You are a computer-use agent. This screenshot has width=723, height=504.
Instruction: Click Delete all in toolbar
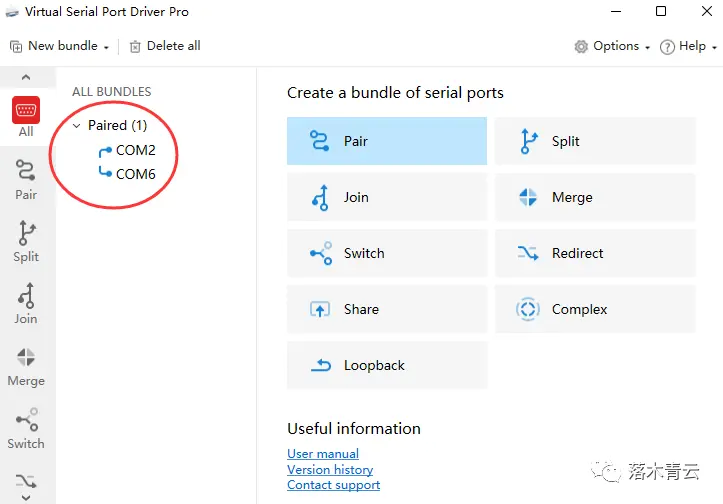click(x=165, y=46)
